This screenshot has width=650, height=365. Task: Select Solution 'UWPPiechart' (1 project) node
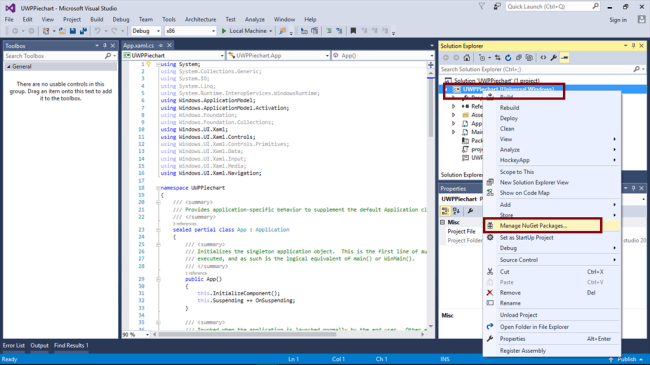[x=497, y=80]
